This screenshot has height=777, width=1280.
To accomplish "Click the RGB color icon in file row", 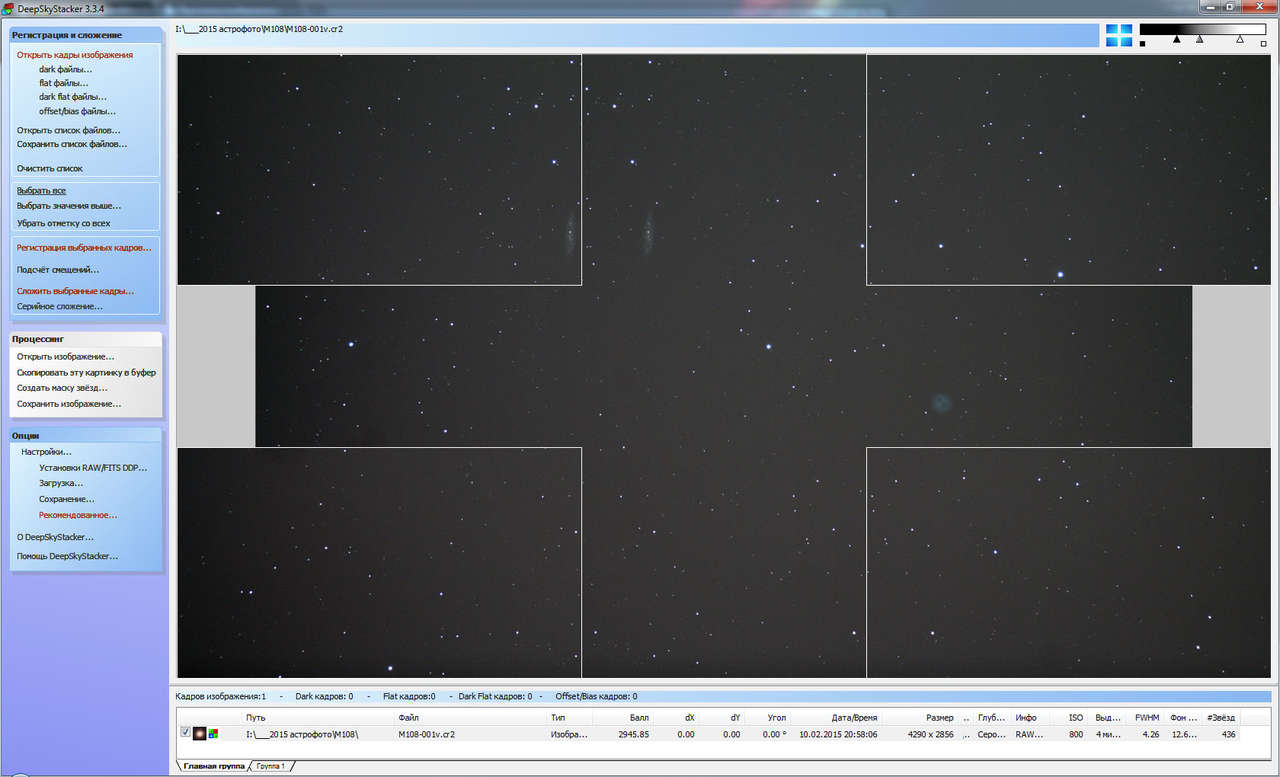I will click(213, 734).
